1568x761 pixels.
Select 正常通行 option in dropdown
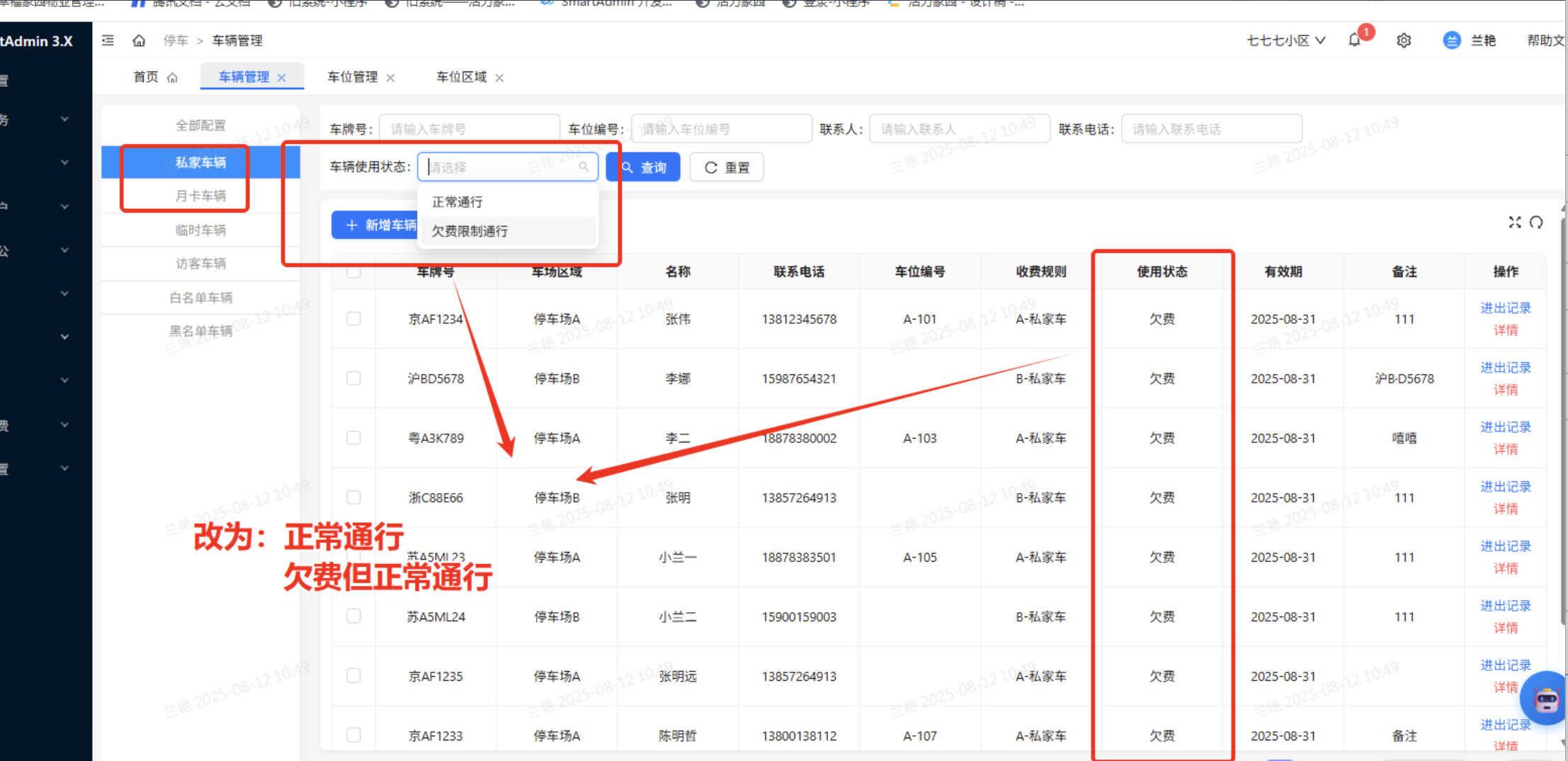pos(458,202)
